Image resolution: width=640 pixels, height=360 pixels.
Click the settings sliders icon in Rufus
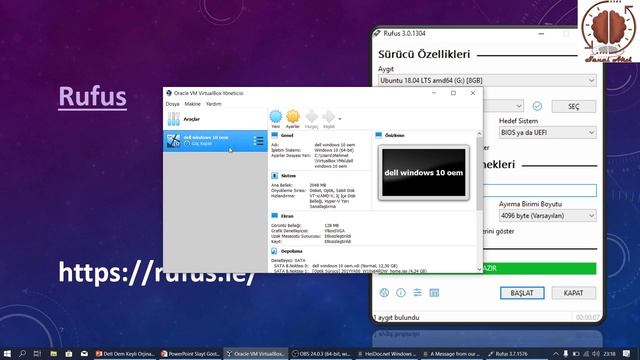[417, 293]
